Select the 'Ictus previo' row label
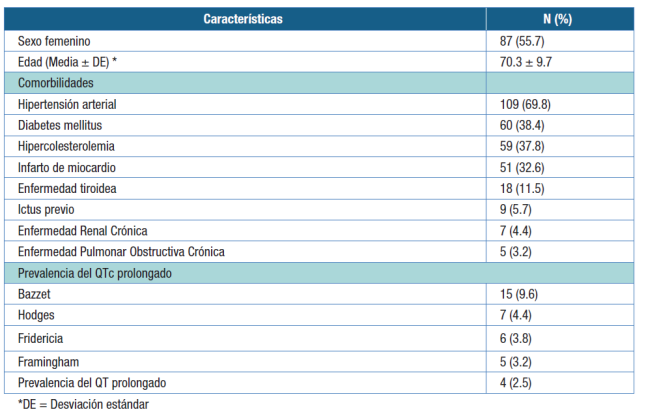This screenshot has width=645, height=413. tap(47, 209)
